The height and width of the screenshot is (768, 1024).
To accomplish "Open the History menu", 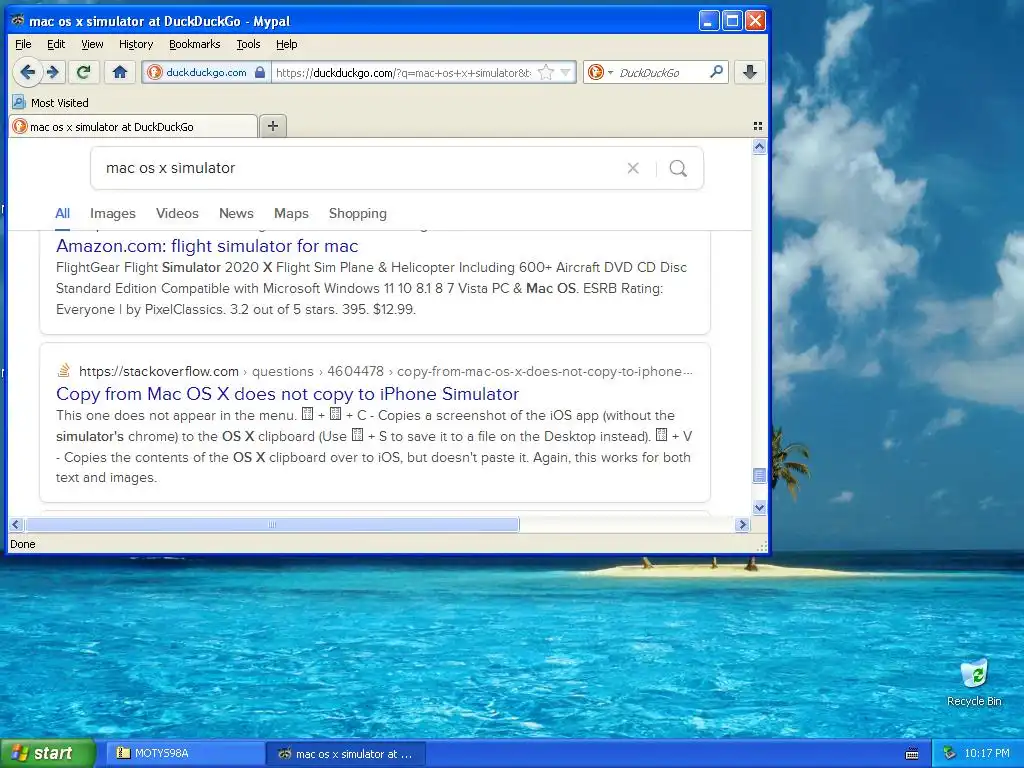I will 136,44.
